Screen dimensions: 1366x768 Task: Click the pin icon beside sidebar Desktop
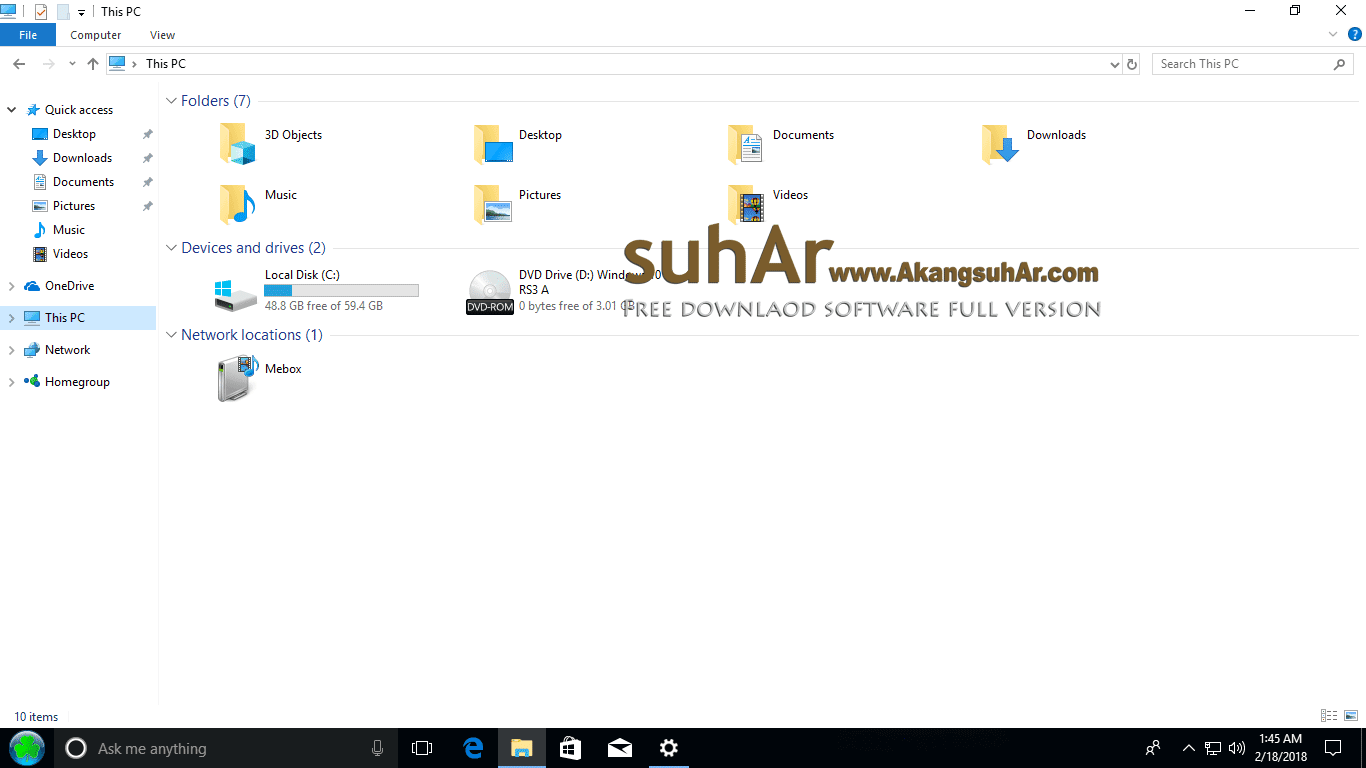click(x=147, y=134)
